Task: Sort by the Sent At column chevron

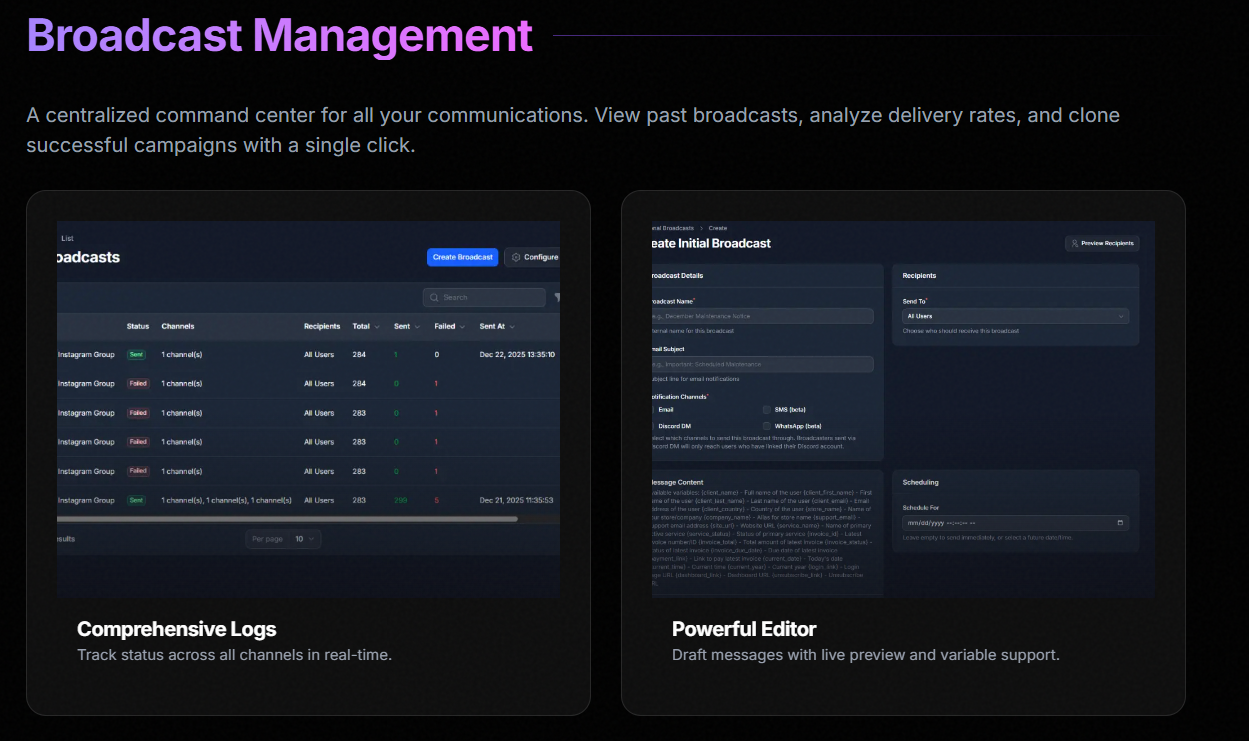Action: tap(512, 326)
